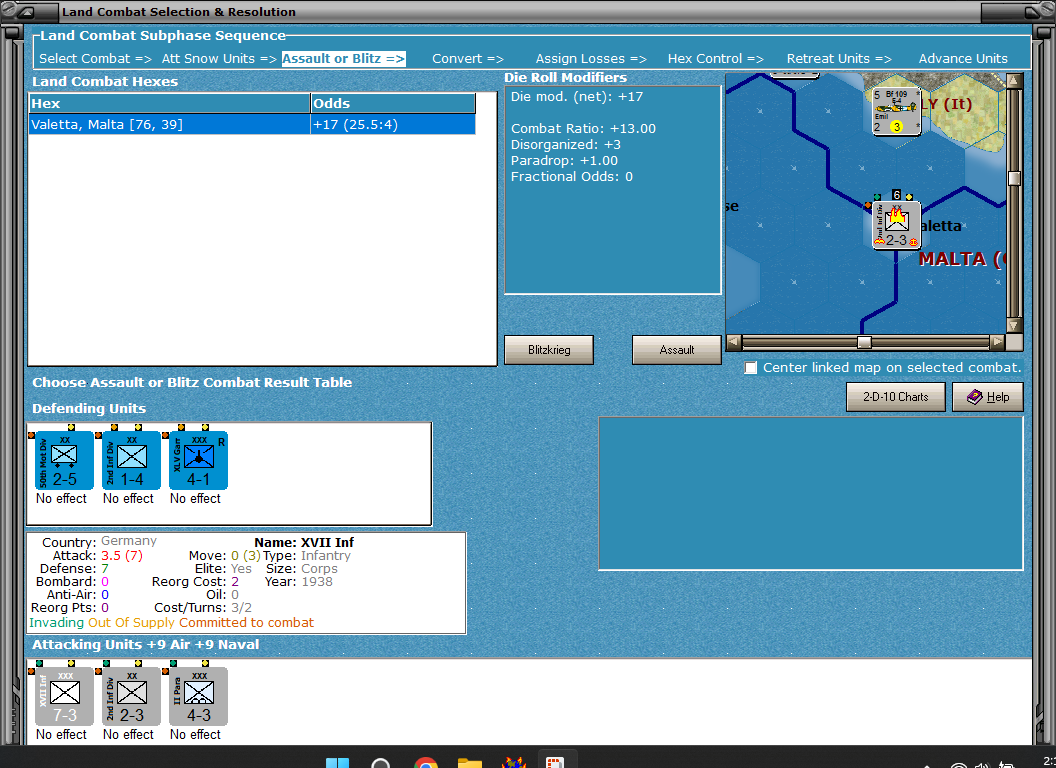Viewport: 1056px width, 768px height.
Task: Click map scroll left arrow
Action: coord(734,342)
